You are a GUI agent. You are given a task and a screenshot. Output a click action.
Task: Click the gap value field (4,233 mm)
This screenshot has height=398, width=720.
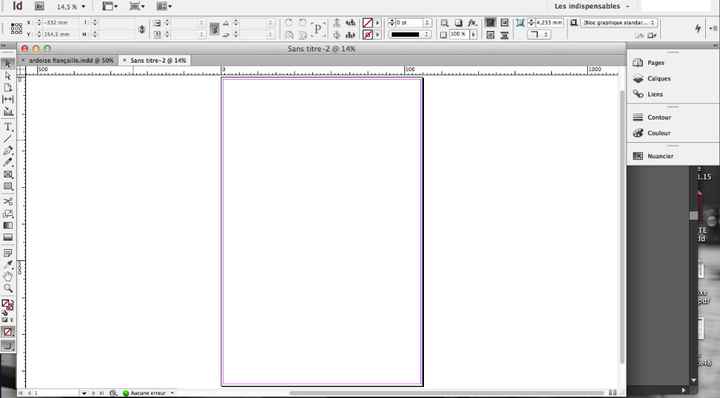coord(549,22)
